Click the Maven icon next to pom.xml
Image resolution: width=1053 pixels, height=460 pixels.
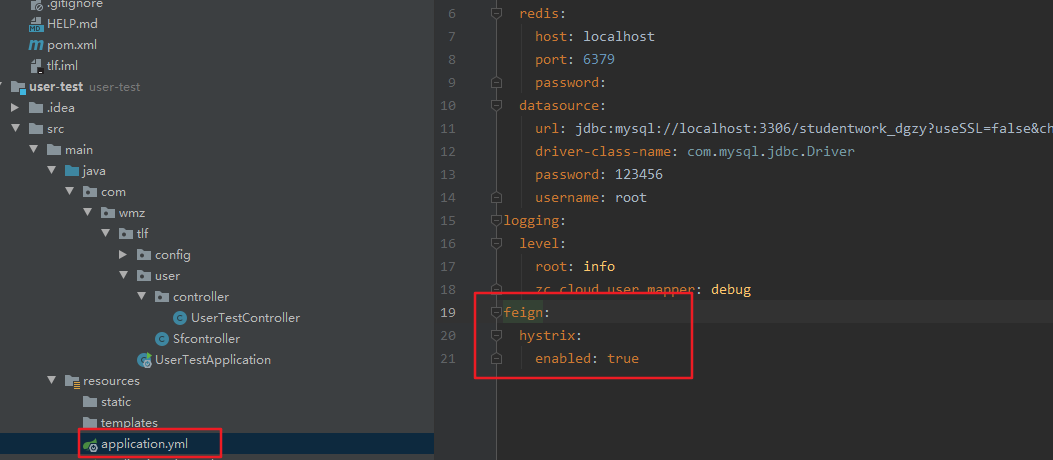[36, 45]
